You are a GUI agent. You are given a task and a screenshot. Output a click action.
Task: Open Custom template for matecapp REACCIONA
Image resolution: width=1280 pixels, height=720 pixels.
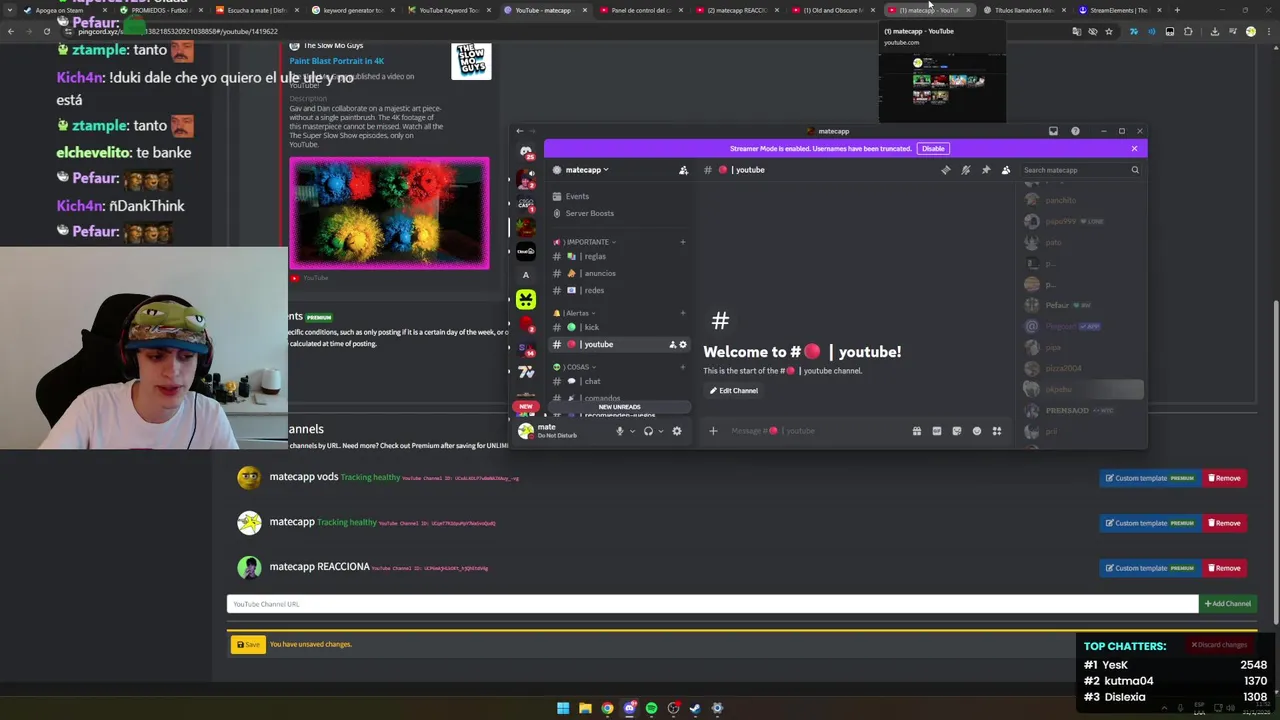(1150, 568)
